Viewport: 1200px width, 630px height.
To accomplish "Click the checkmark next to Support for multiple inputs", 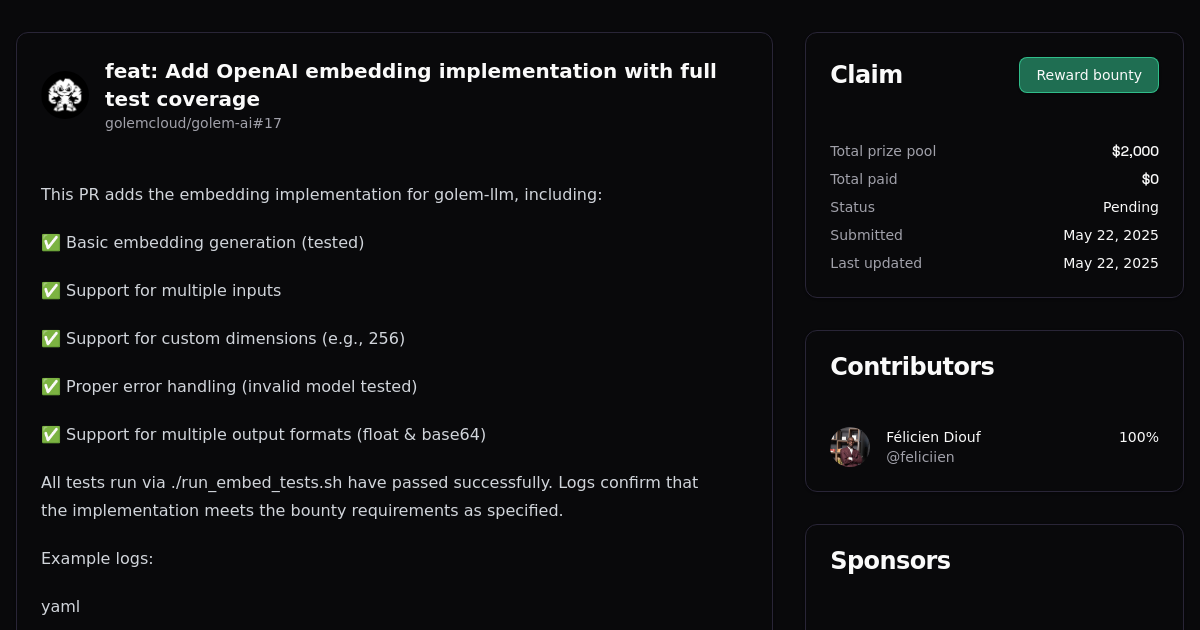I will 50,290.
